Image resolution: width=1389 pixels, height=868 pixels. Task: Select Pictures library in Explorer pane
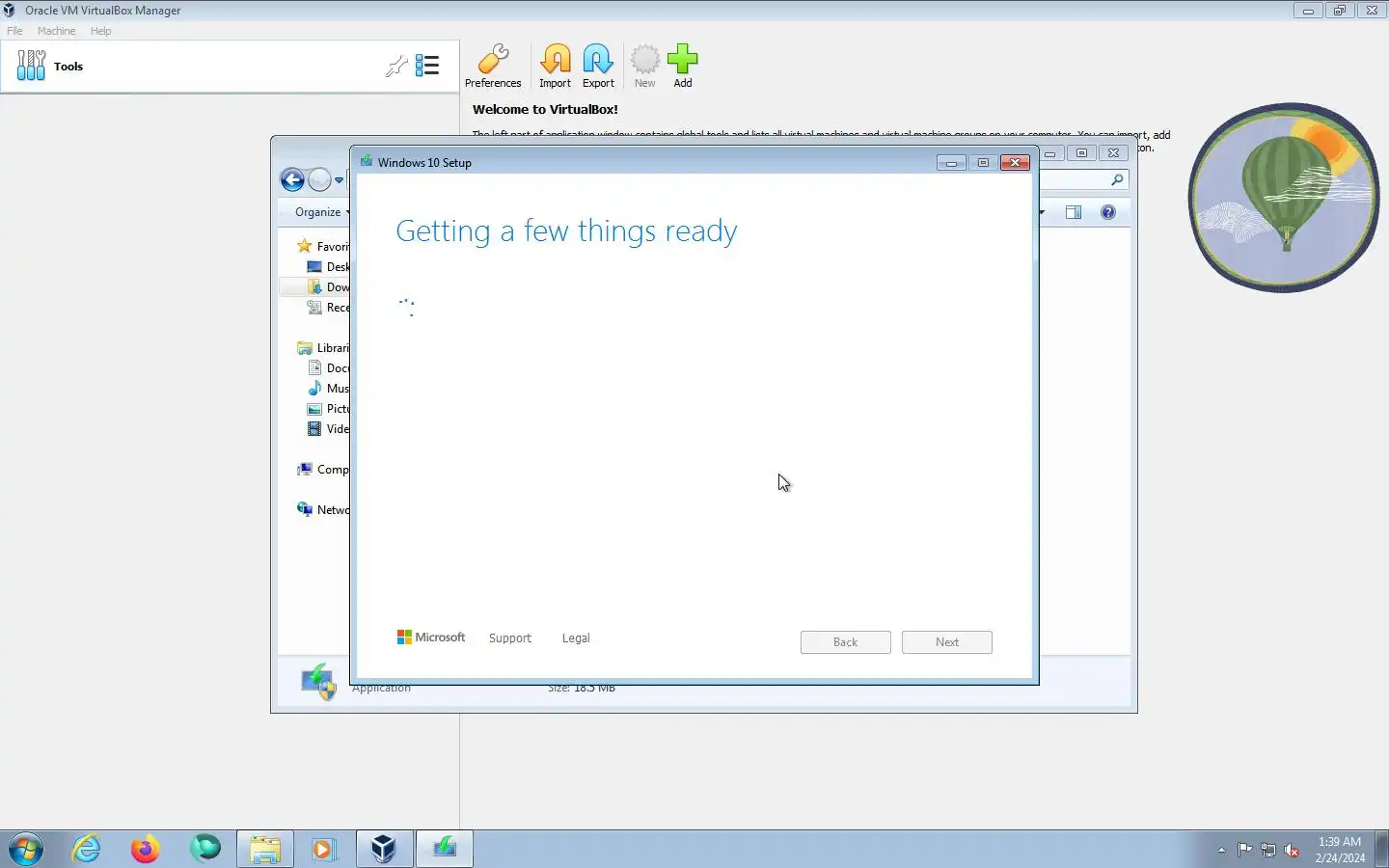point(327,409)
